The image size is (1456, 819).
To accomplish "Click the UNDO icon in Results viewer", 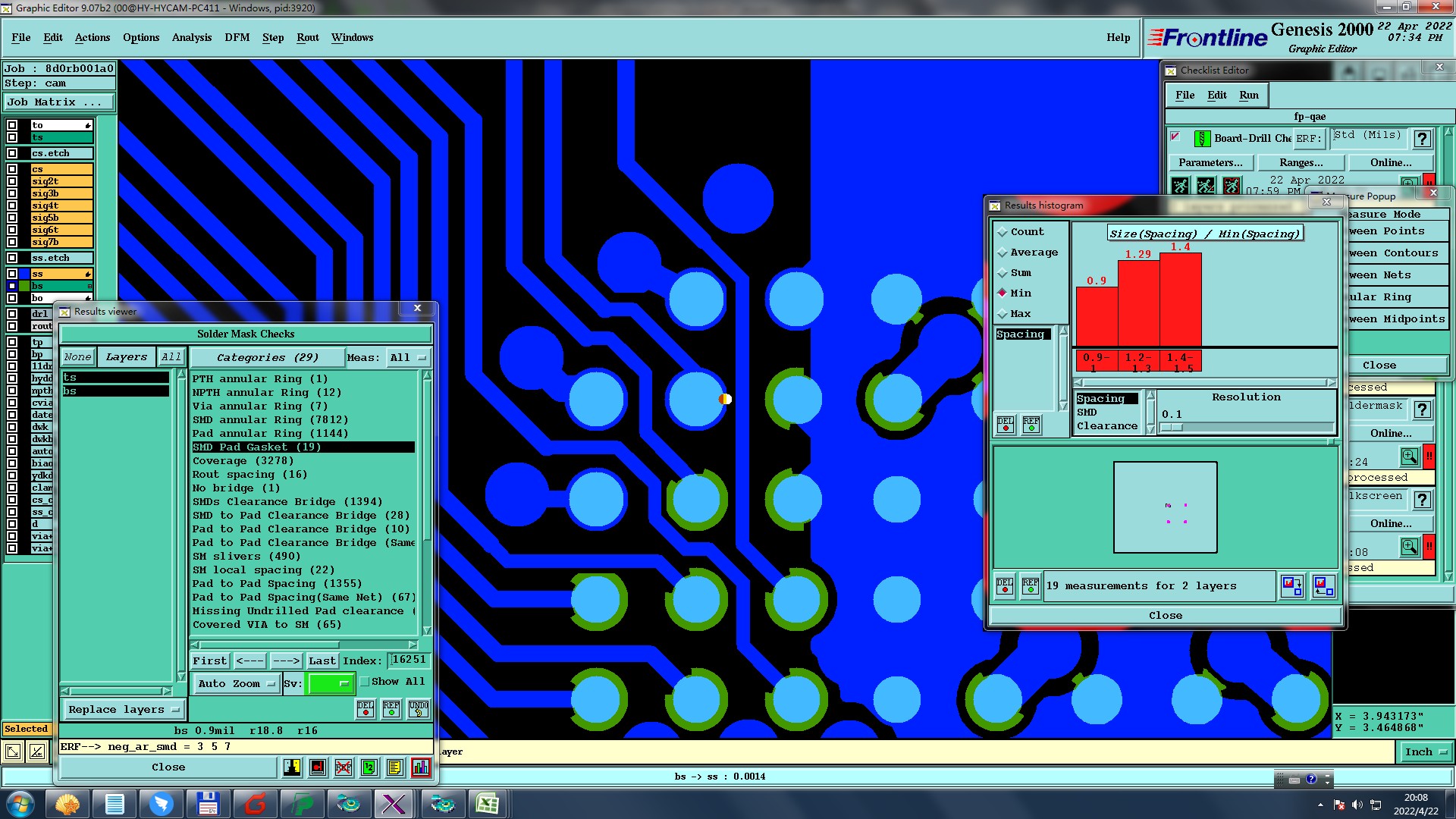I will (x=419, y=709).
